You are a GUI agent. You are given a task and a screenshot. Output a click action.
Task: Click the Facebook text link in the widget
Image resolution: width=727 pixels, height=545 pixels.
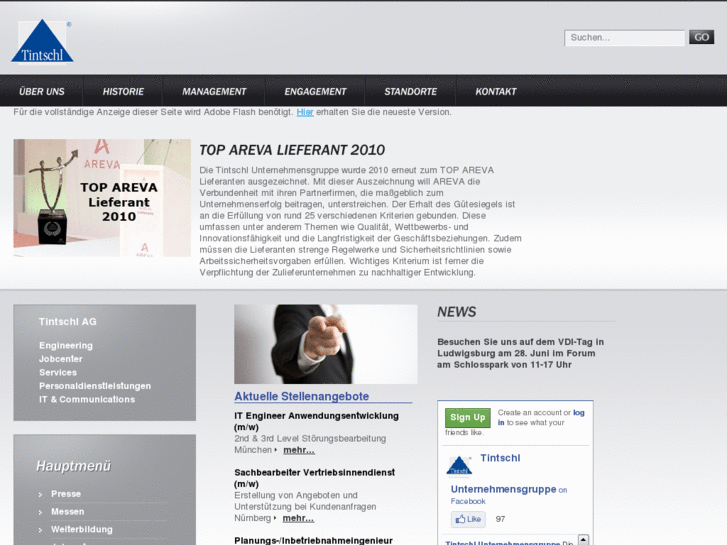468,501
